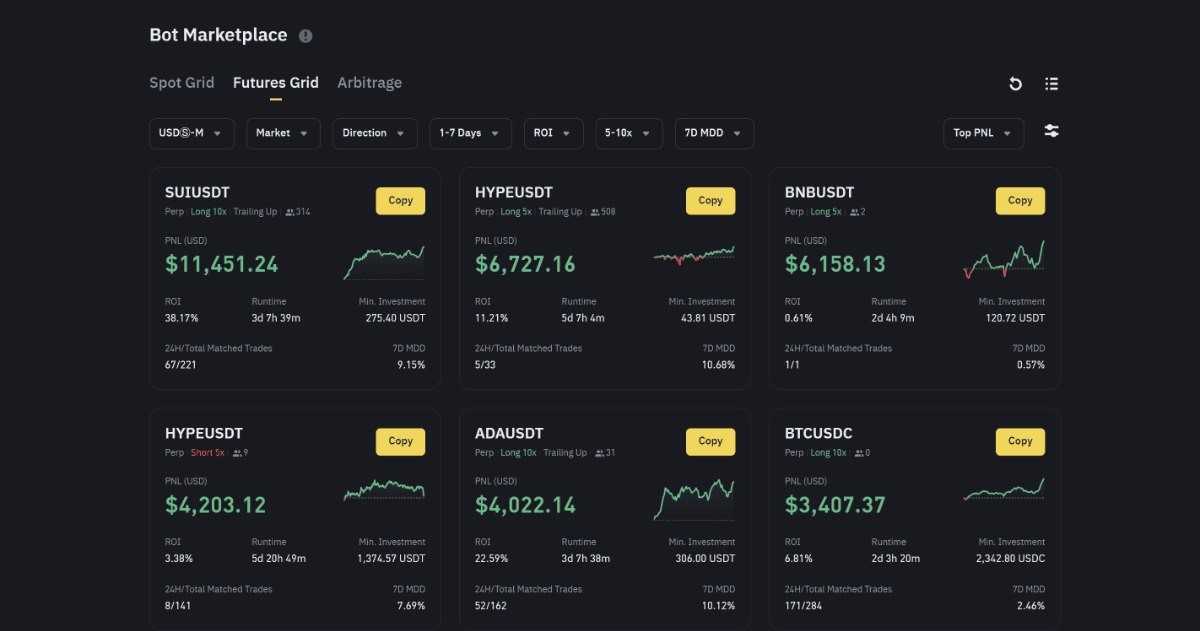Open the ROI filter dropdown
Image resolution: width=1200 pixels, height=631 pixels.
(553, 133)
